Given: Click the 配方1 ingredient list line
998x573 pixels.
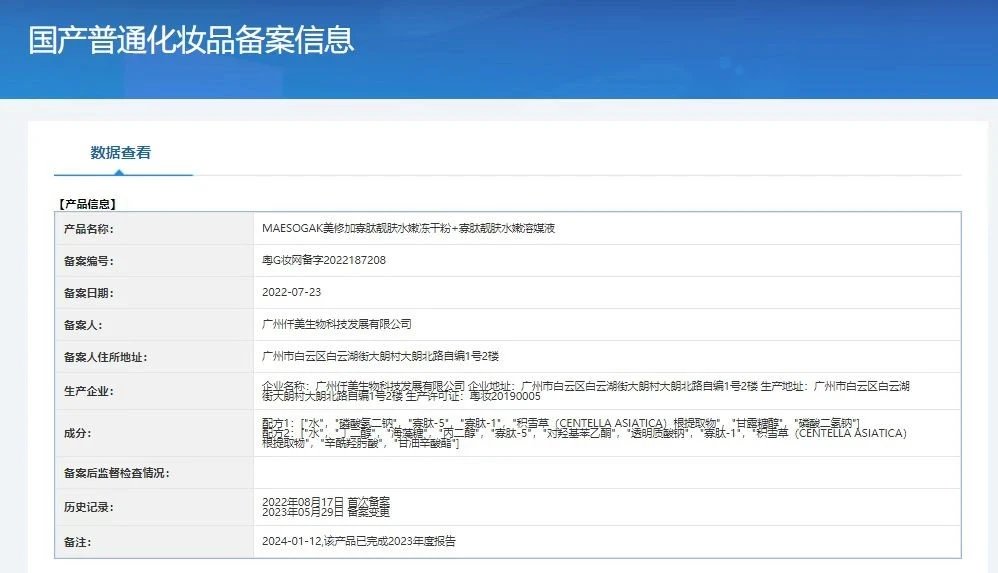Looking at the screenshot, I should (x=561, y=423).
